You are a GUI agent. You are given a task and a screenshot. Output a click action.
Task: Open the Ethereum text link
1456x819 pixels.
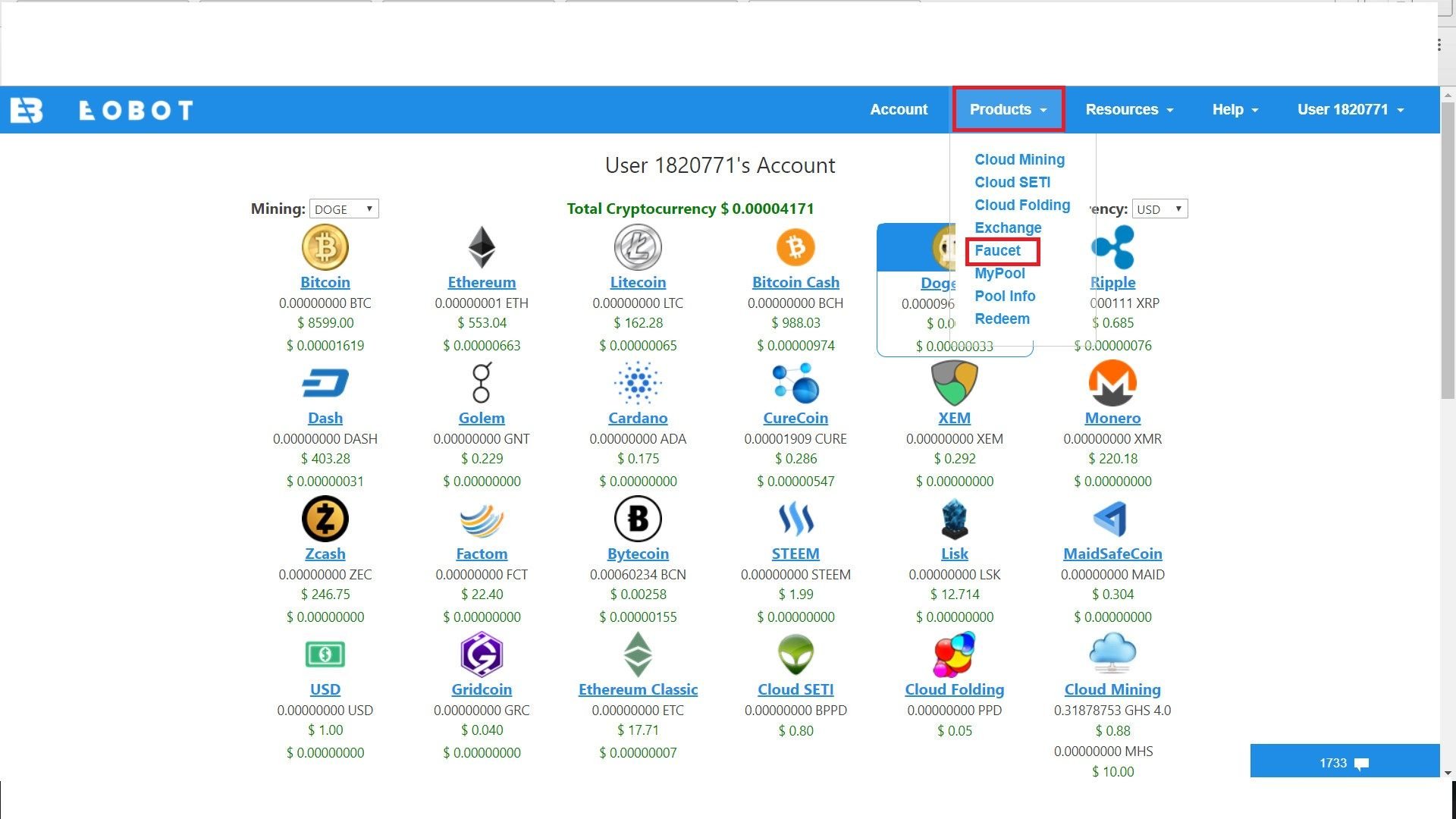tap(482, 282)
